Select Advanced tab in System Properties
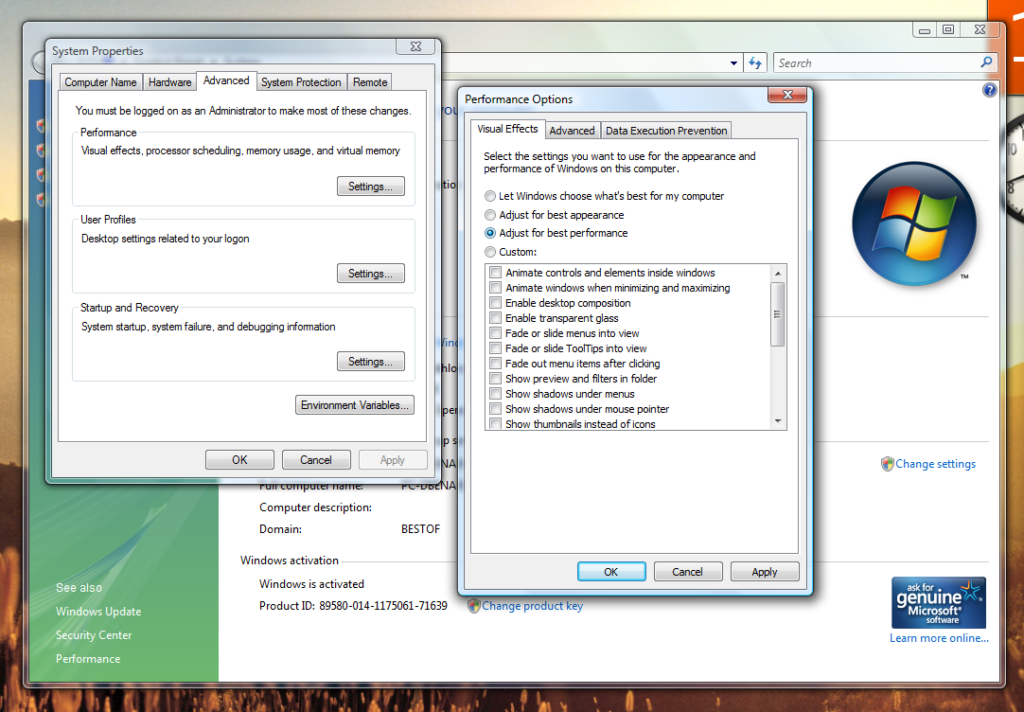 [x=226, y=80]
